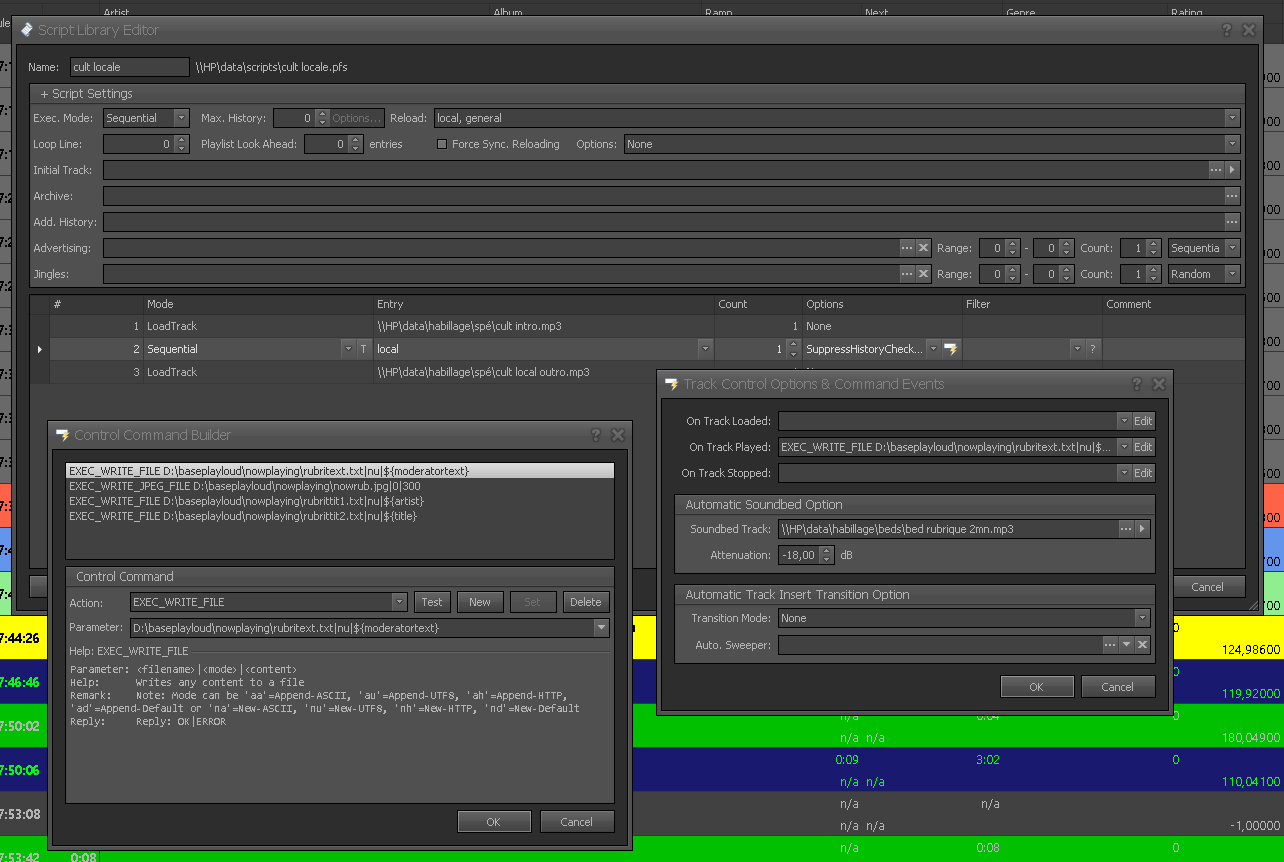Browse for Archive folder
1284x862 pixels.
pyautogui.click(x=1232, y=196)
